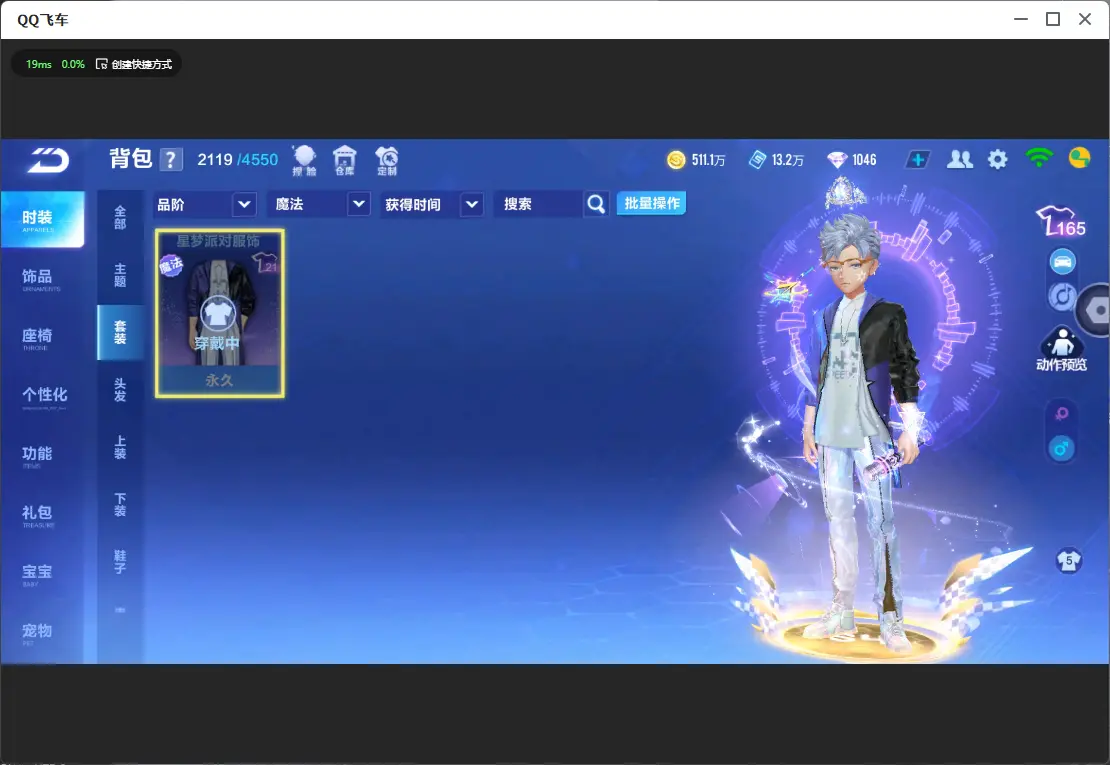Click the 创建快捷方式 create shortcut icon
The image size is (1110, 765).
(101, 64)
